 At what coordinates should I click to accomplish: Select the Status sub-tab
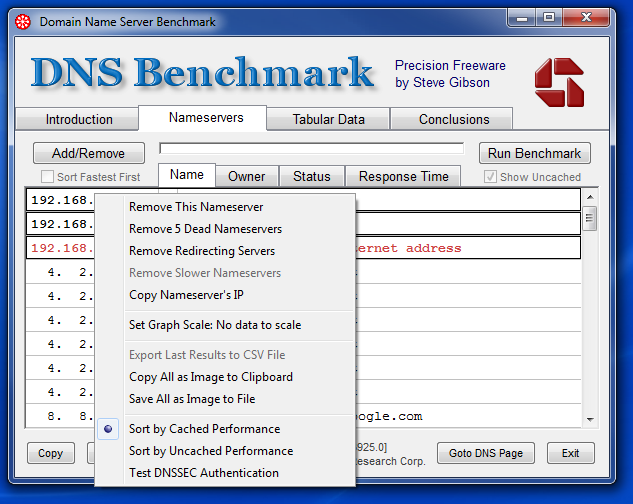coord(312,176)
